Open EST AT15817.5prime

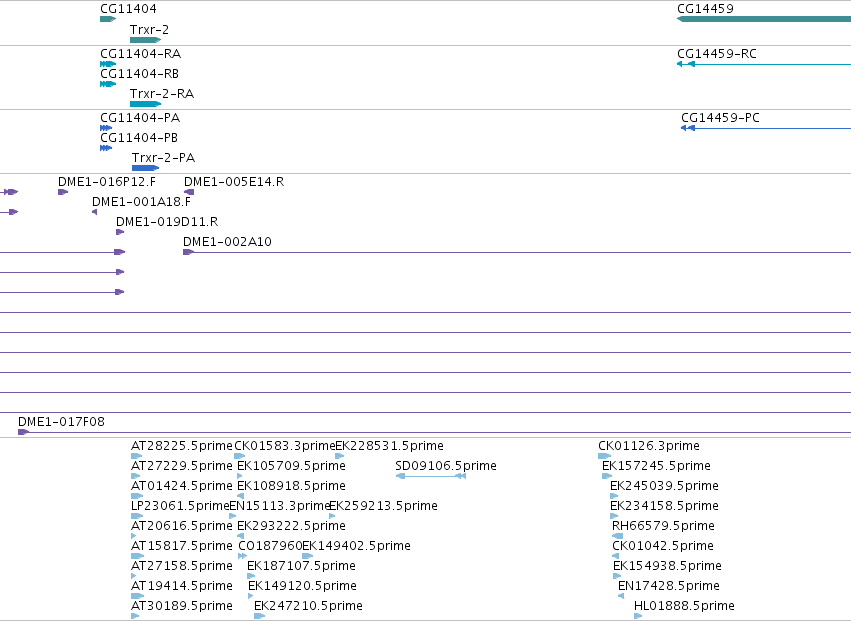[182, 547]
